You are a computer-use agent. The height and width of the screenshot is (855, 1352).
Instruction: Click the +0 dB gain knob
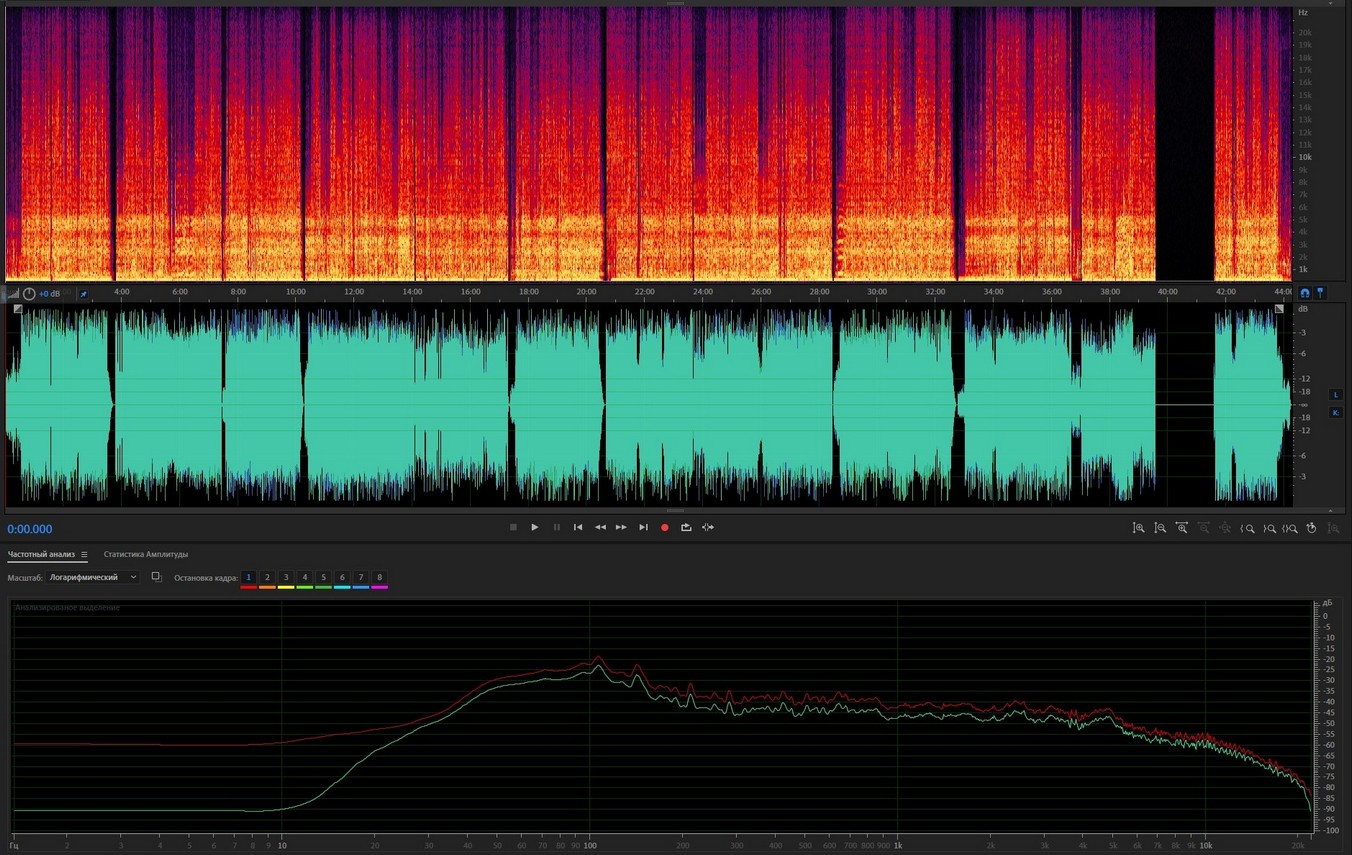(x=29, y=293)
